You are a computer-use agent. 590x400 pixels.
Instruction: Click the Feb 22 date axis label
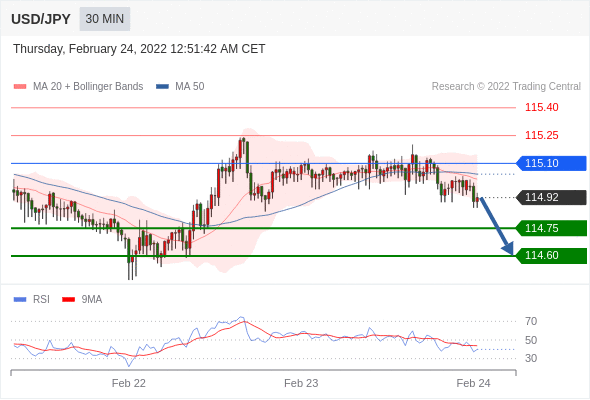point(129,383)
